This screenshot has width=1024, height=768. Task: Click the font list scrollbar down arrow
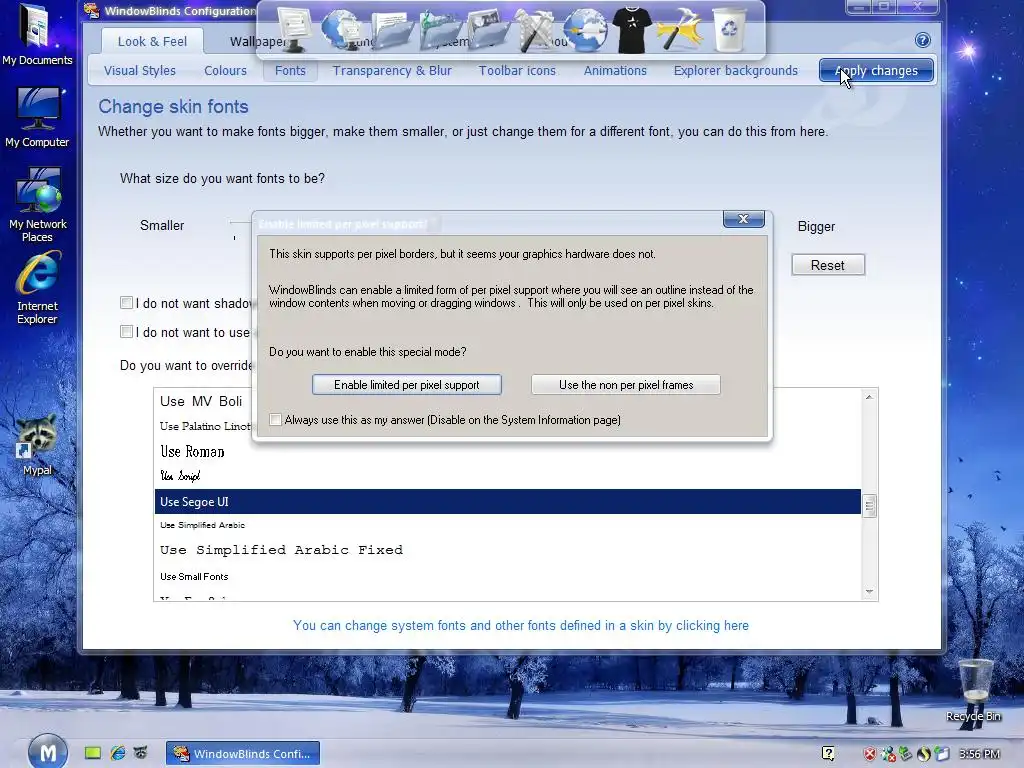pyautogui.click(x=869, y=592)
